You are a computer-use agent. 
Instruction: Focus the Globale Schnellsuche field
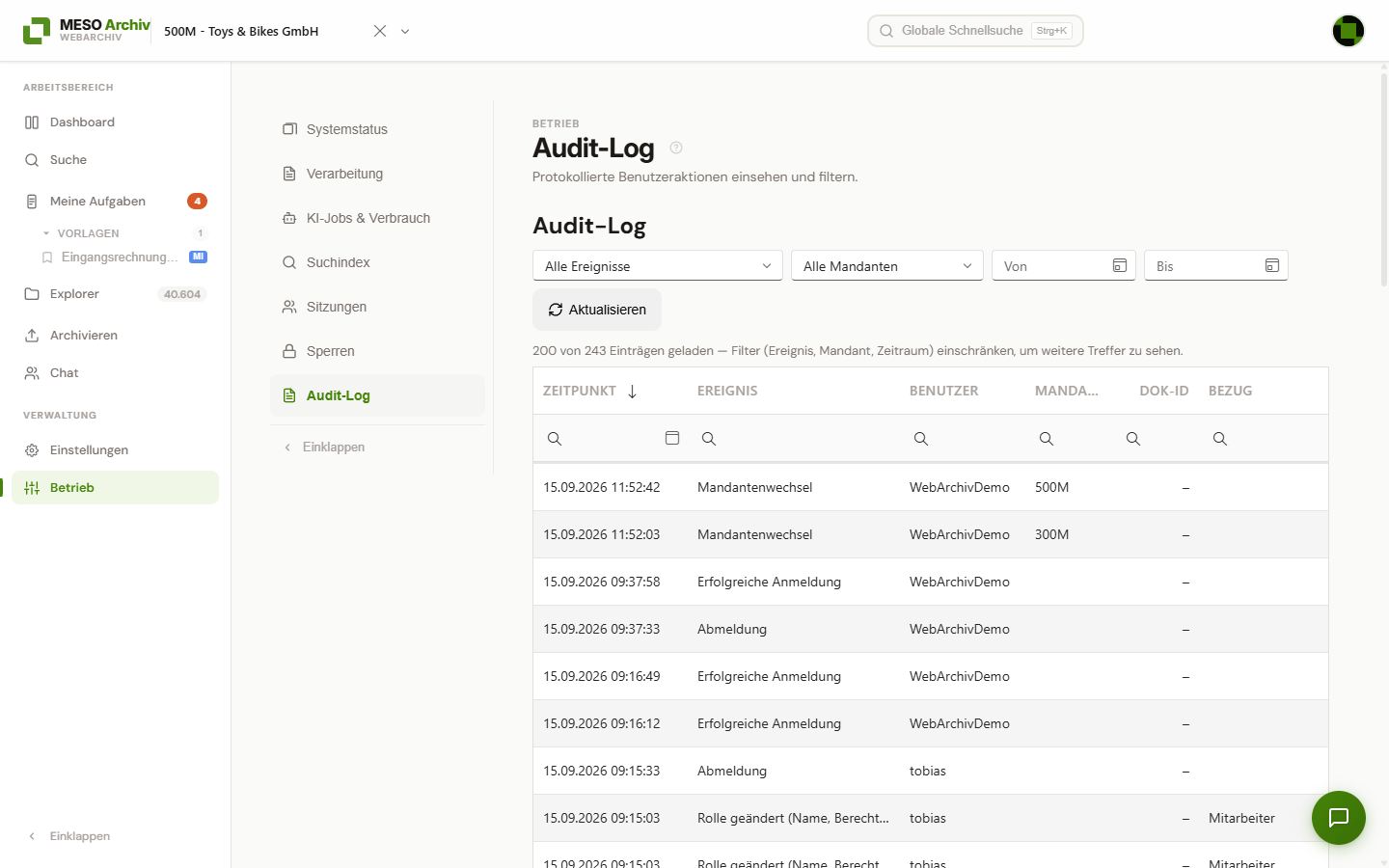975,31
